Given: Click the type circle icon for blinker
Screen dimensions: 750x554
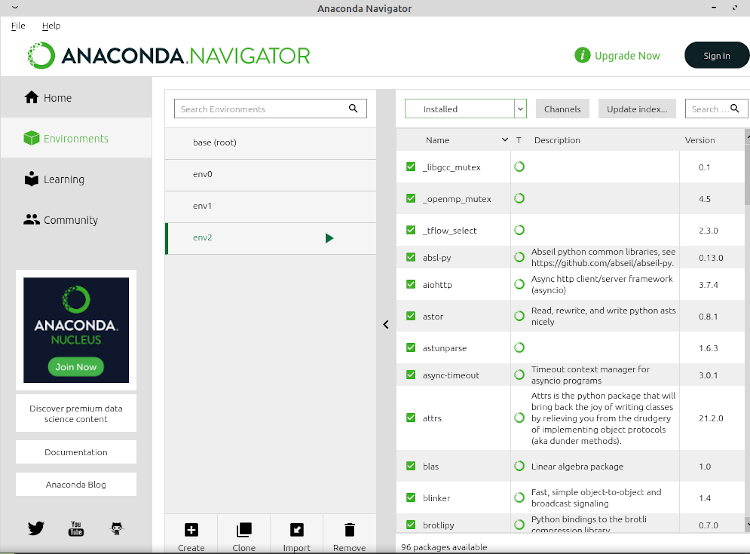Looking at the screenshot, I should (519, 498).
